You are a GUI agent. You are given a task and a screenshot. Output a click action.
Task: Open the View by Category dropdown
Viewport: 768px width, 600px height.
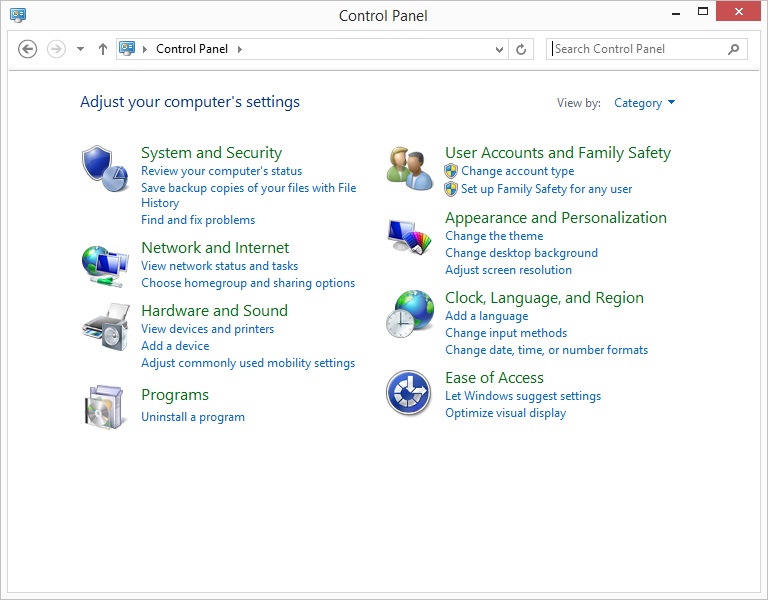tap(645, 103)
